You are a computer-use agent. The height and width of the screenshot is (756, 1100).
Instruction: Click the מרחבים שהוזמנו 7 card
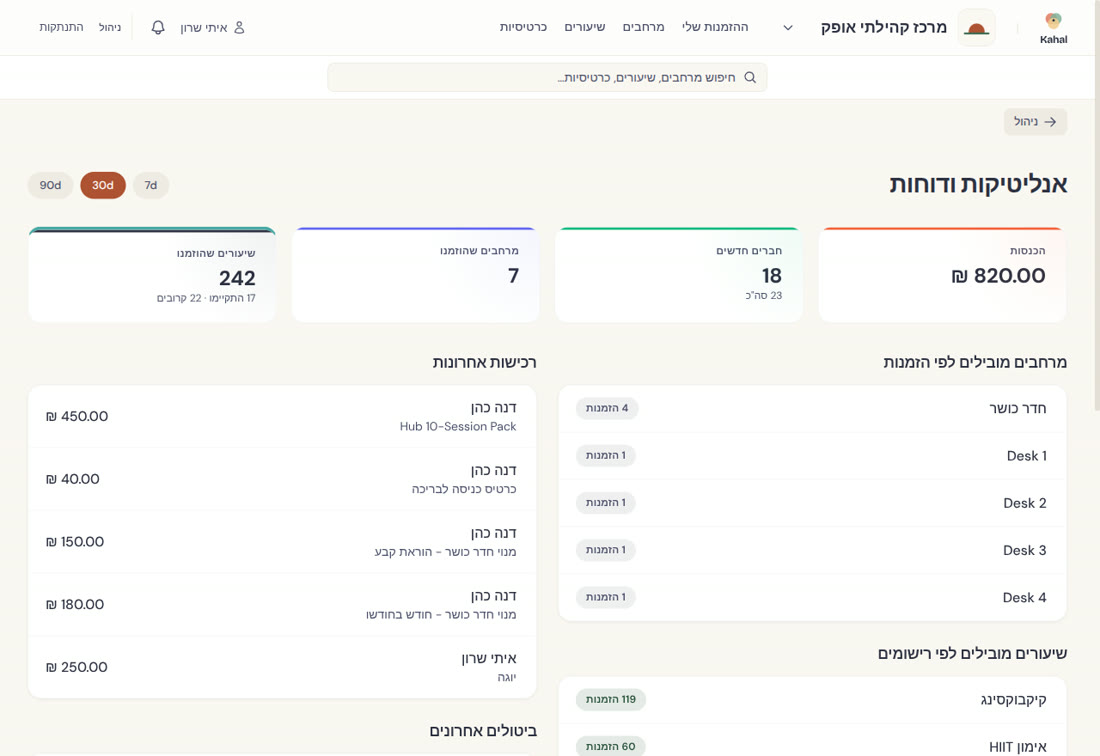click(x=415, y=275)
